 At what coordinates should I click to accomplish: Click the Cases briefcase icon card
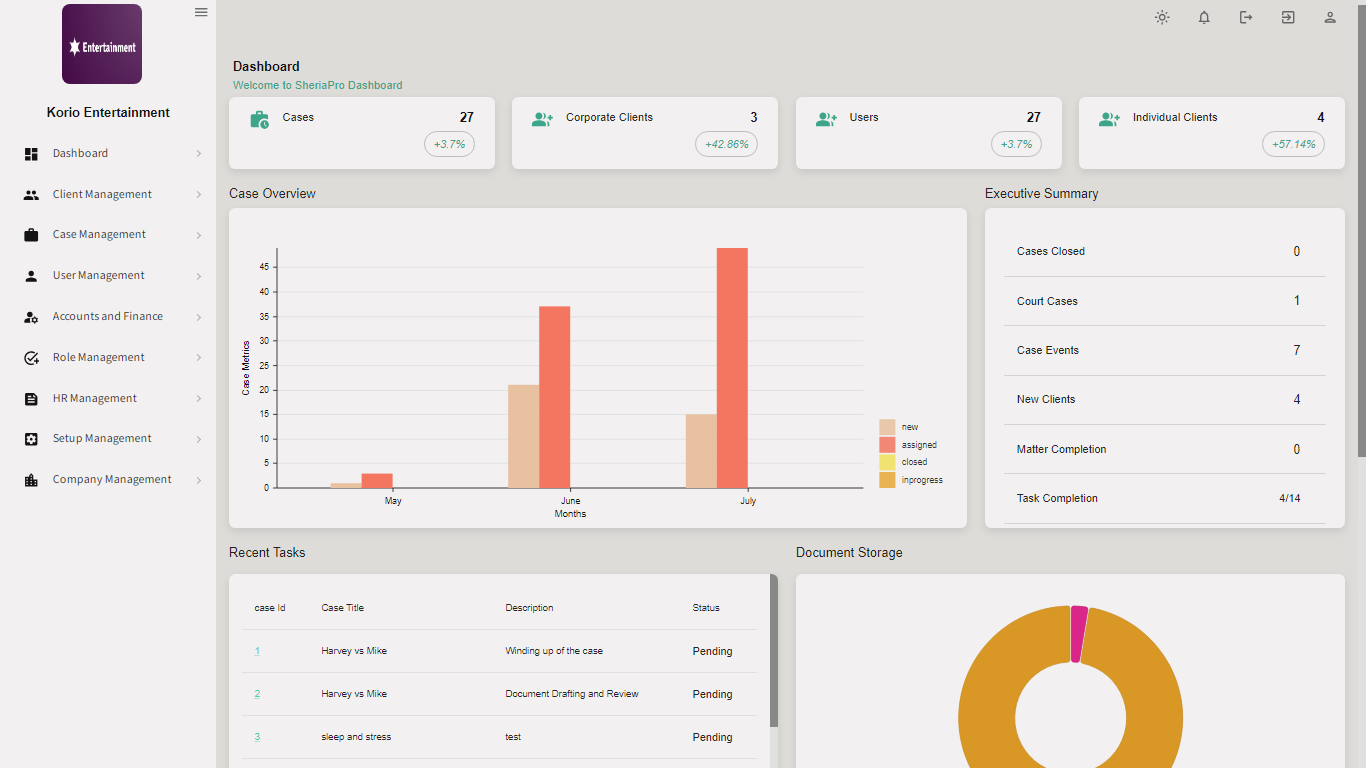pyautogui.click(x=259, y=120)
